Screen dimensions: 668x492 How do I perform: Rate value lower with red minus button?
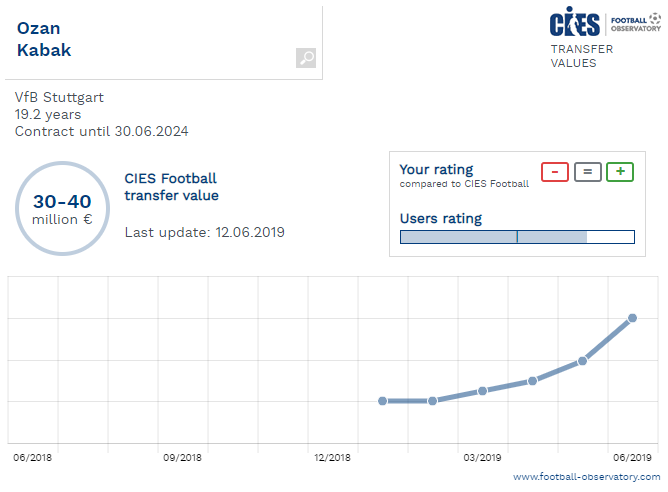[x=555, y=172]
